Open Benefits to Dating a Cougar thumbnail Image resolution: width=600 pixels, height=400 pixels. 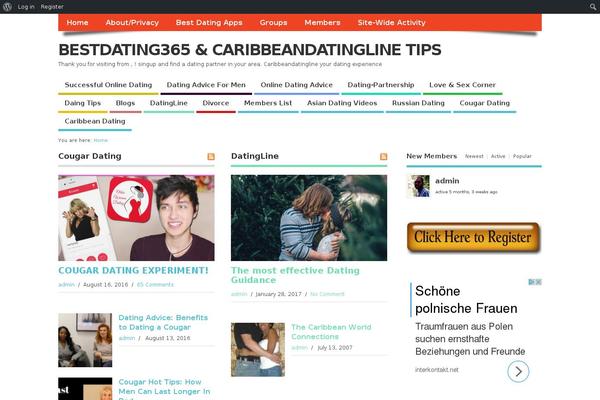[x=85, y=340]
